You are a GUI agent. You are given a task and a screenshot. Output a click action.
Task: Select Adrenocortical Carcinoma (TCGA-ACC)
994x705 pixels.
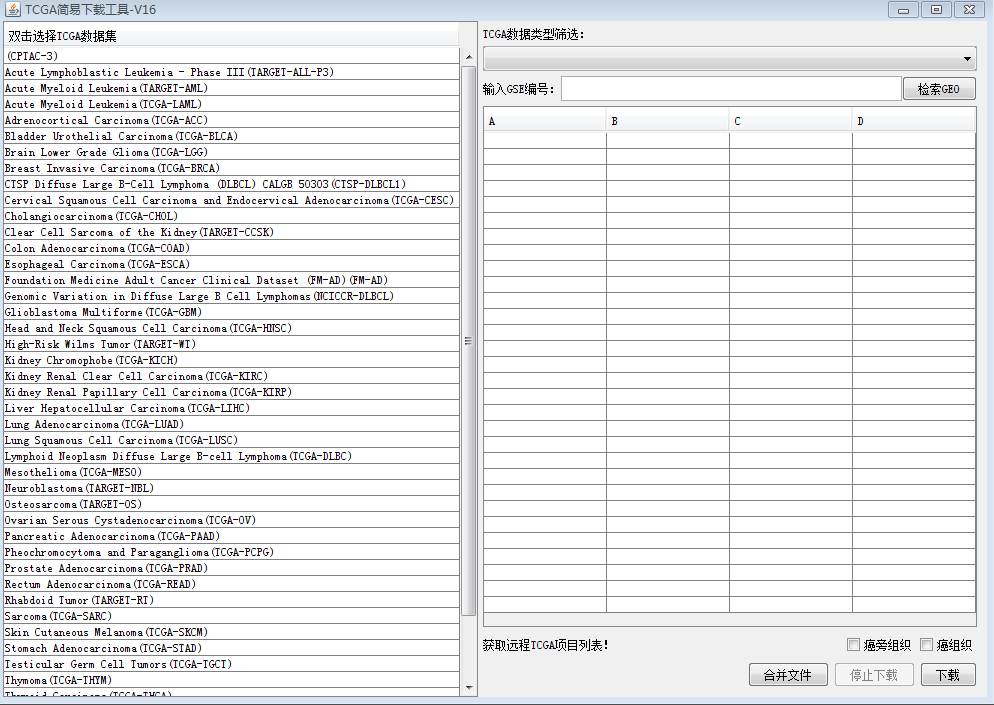point(231,120)
